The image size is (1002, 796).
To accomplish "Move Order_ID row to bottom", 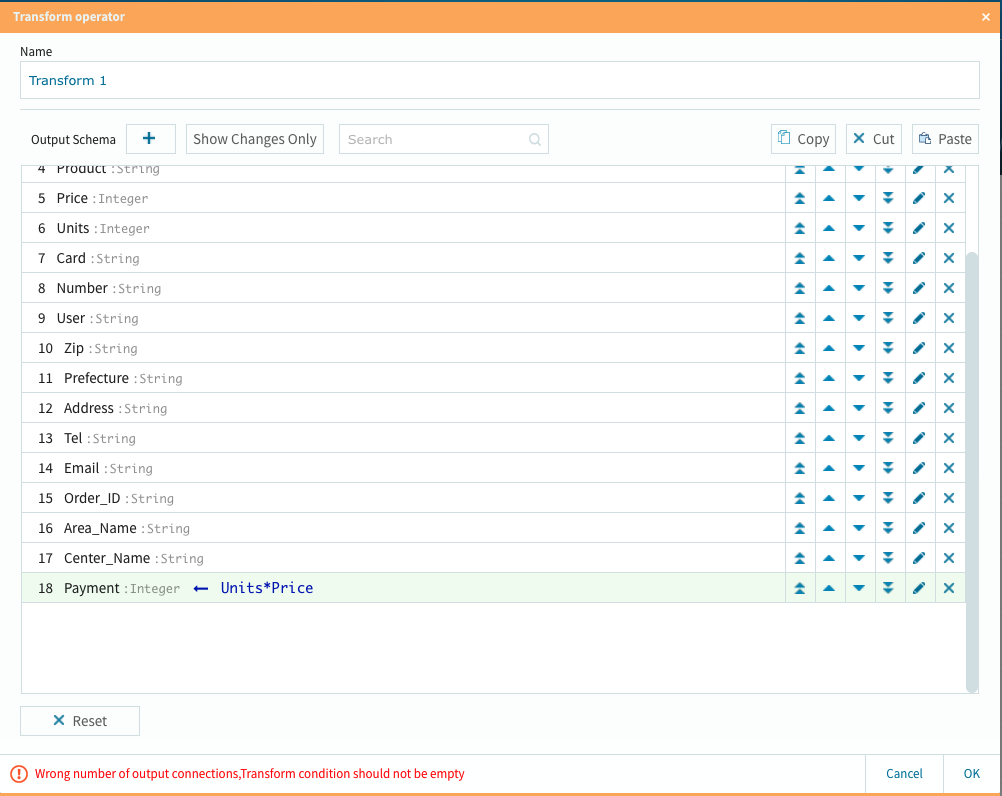I will [888, 498].
